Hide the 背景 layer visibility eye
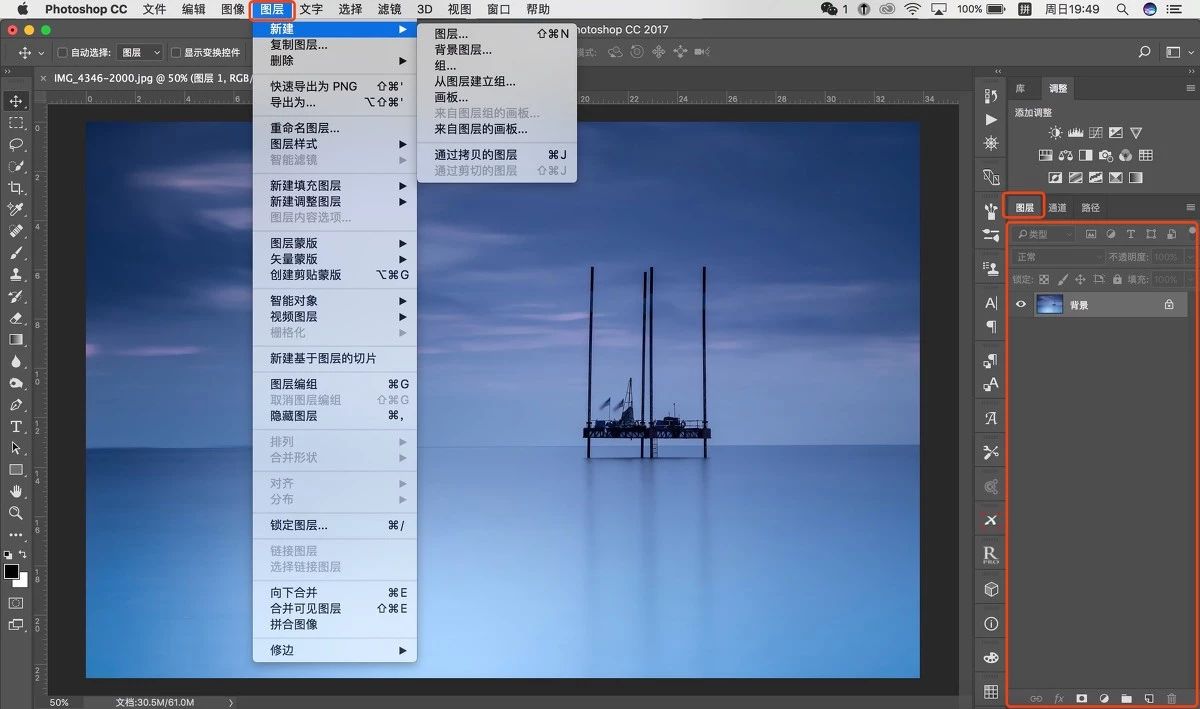The width and height of the screenshot is (1200, 709). (1021, 304)
